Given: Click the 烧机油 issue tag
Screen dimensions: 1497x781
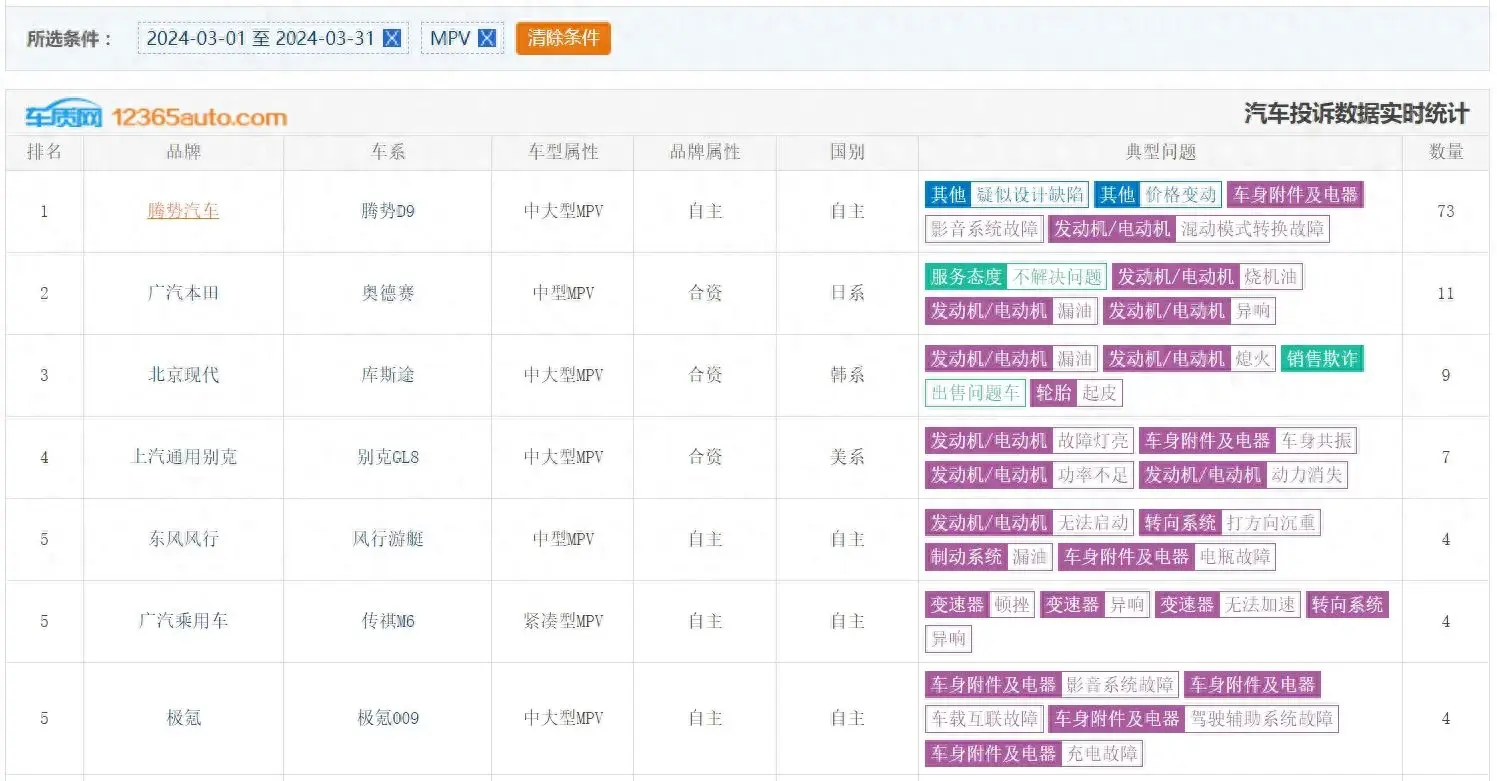Looking at the screenshot, I should tap(1270, 277).
